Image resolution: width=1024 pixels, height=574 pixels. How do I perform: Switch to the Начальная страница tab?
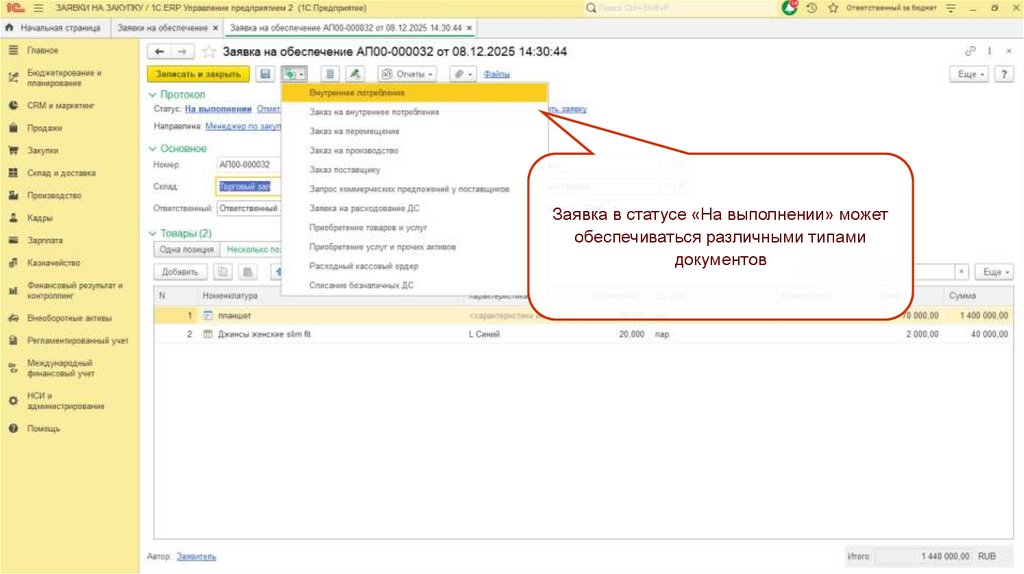[55, 27]
